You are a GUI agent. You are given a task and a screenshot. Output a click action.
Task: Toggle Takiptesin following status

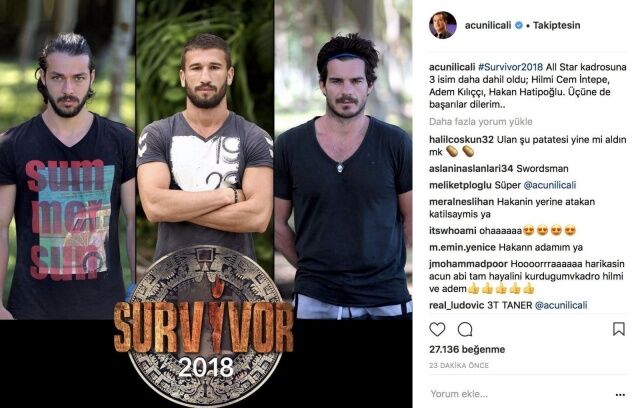pos(556,25)
